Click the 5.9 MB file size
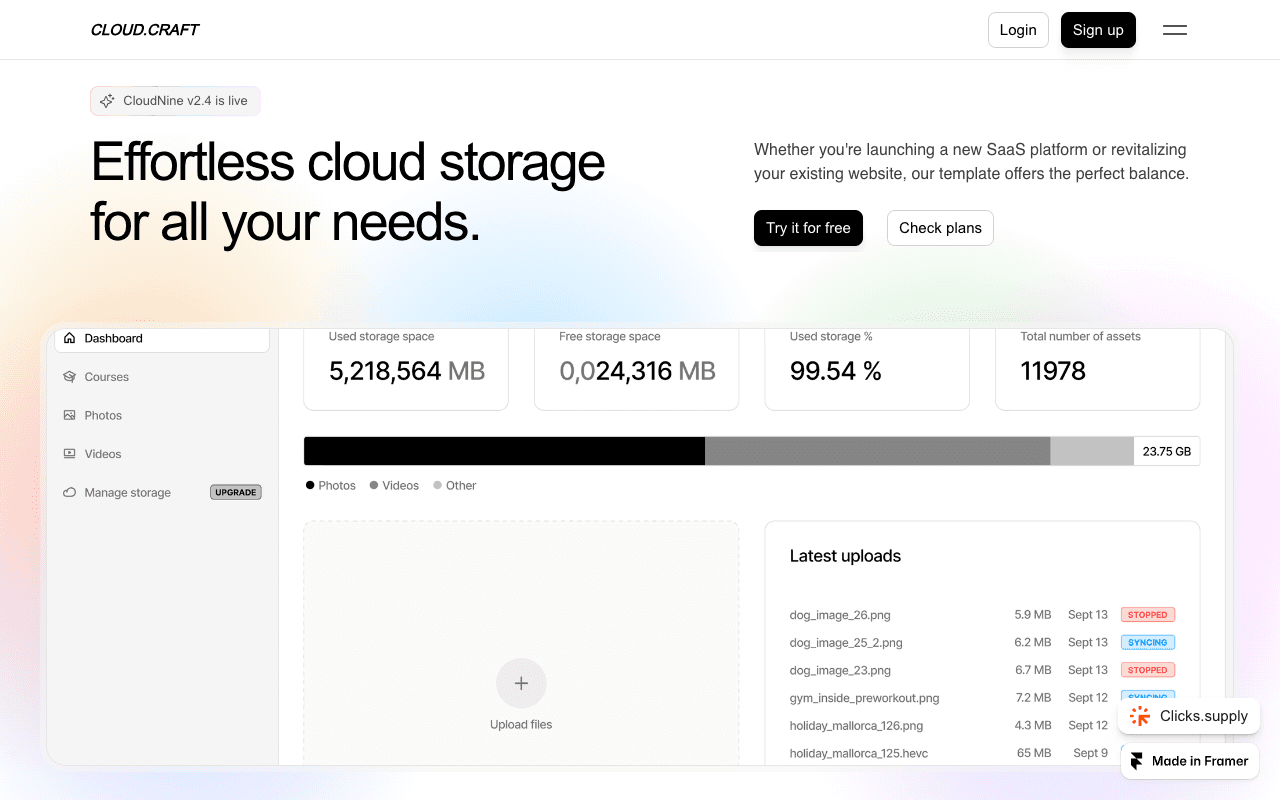This screenshot has width=1280, height=800. (x=1033, y=615)
